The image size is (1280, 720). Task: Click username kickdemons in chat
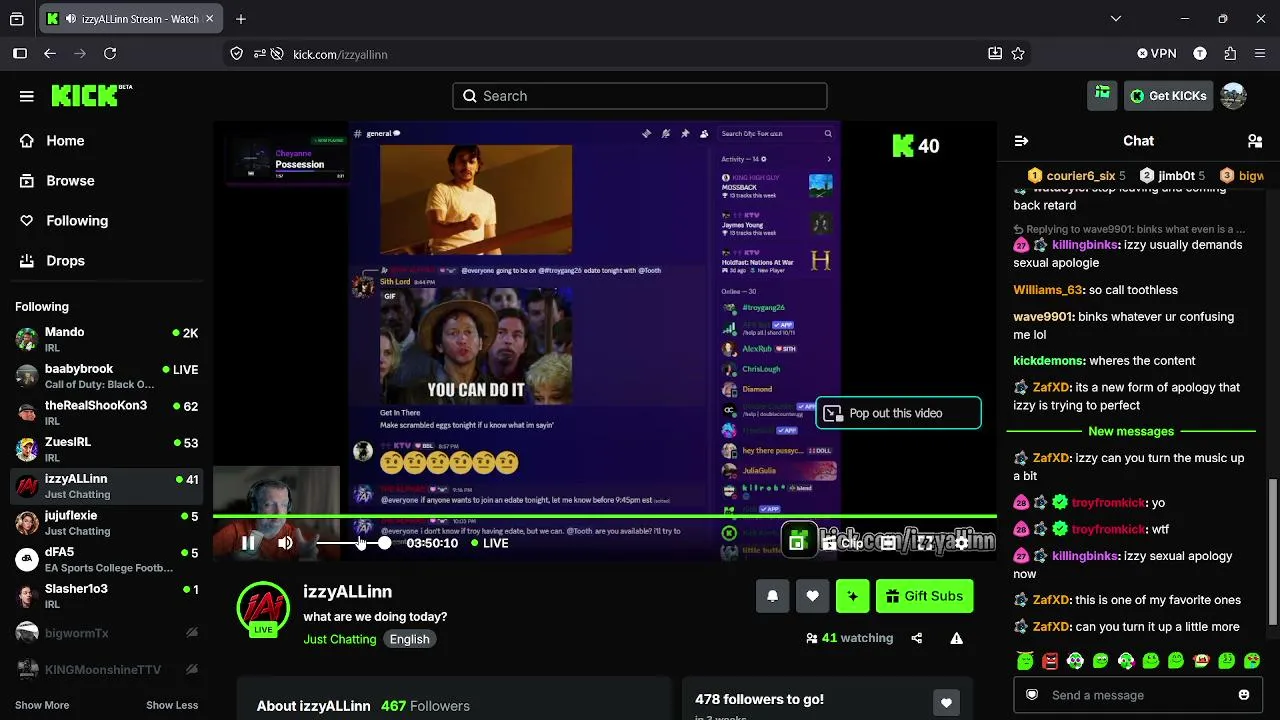[x=1049, y=361]
